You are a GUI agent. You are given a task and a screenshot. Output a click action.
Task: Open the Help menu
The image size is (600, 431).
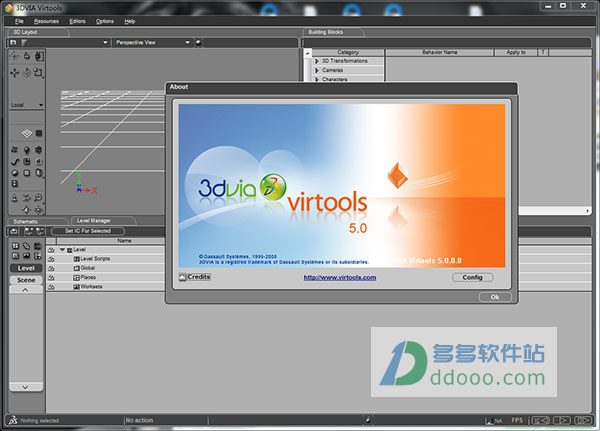[130, 21]
